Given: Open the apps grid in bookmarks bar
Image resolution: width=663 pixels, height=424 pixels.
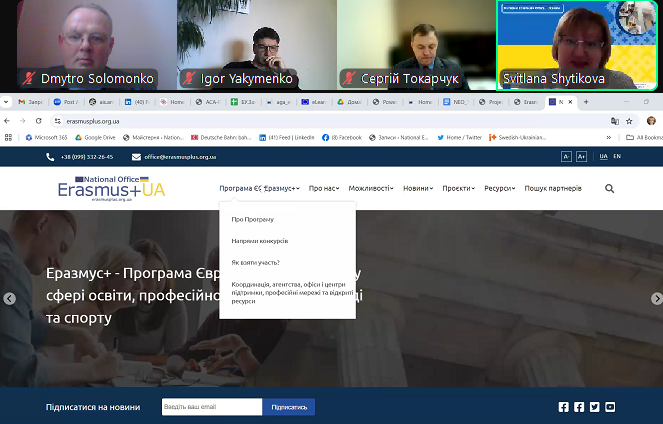Looking at the screenshot, I should [8, 137].
